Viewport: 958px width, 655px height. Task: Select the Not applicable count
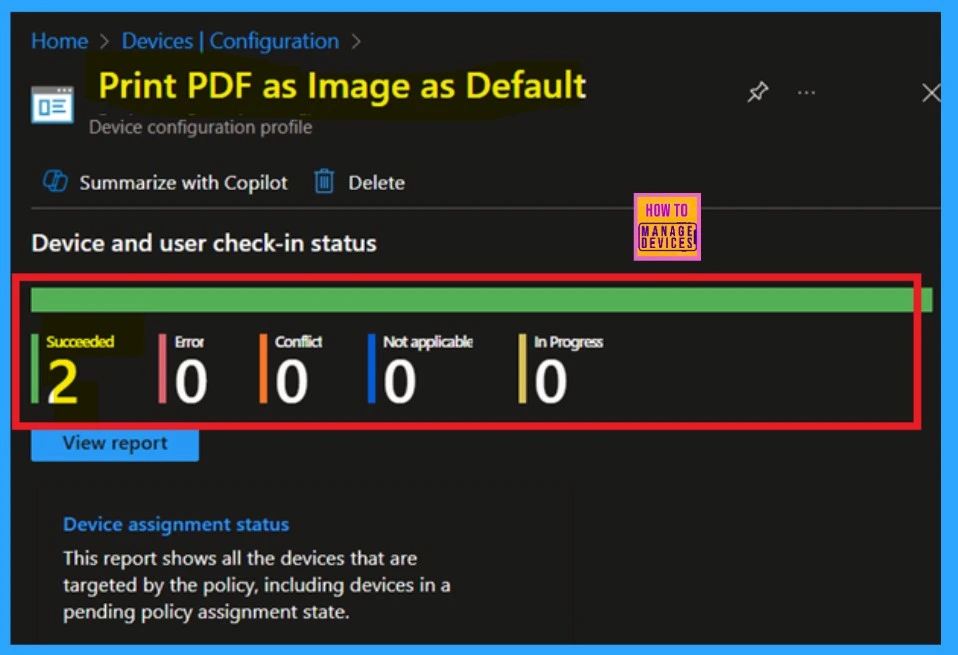click(x=400, y=381)
